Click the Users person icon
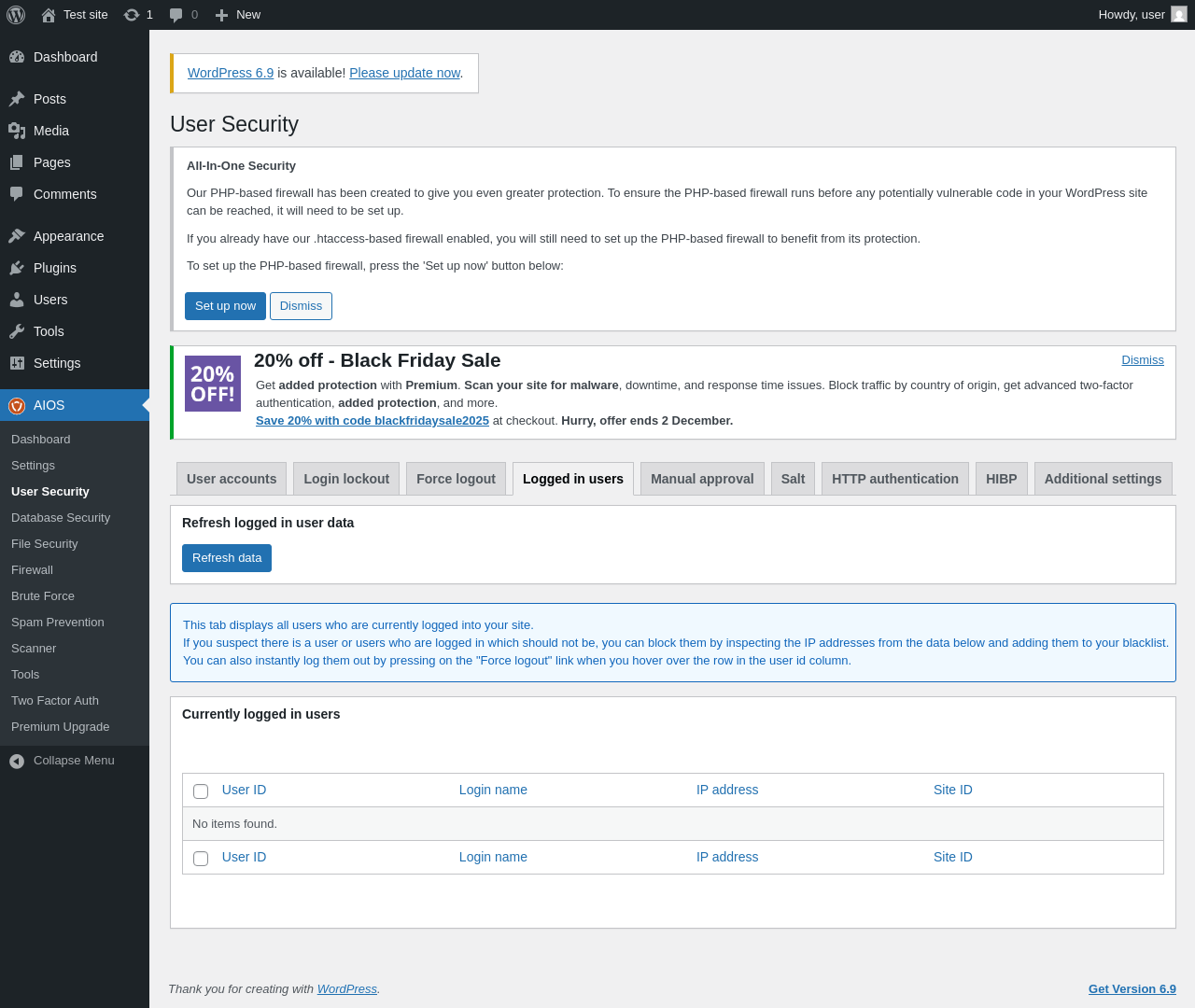The image size is (1195, 1008). tap(17, 300)
